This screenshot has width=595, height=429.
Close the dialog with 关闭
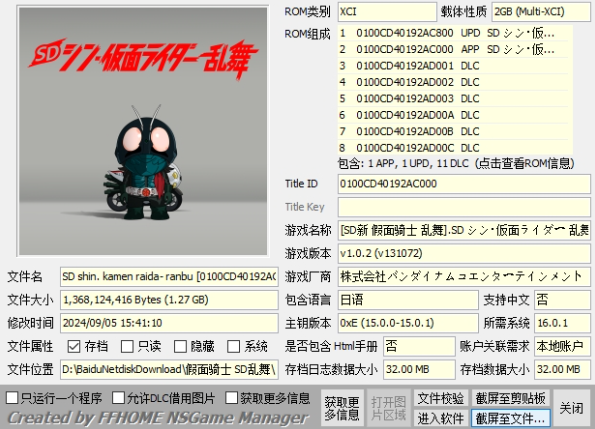571,408
